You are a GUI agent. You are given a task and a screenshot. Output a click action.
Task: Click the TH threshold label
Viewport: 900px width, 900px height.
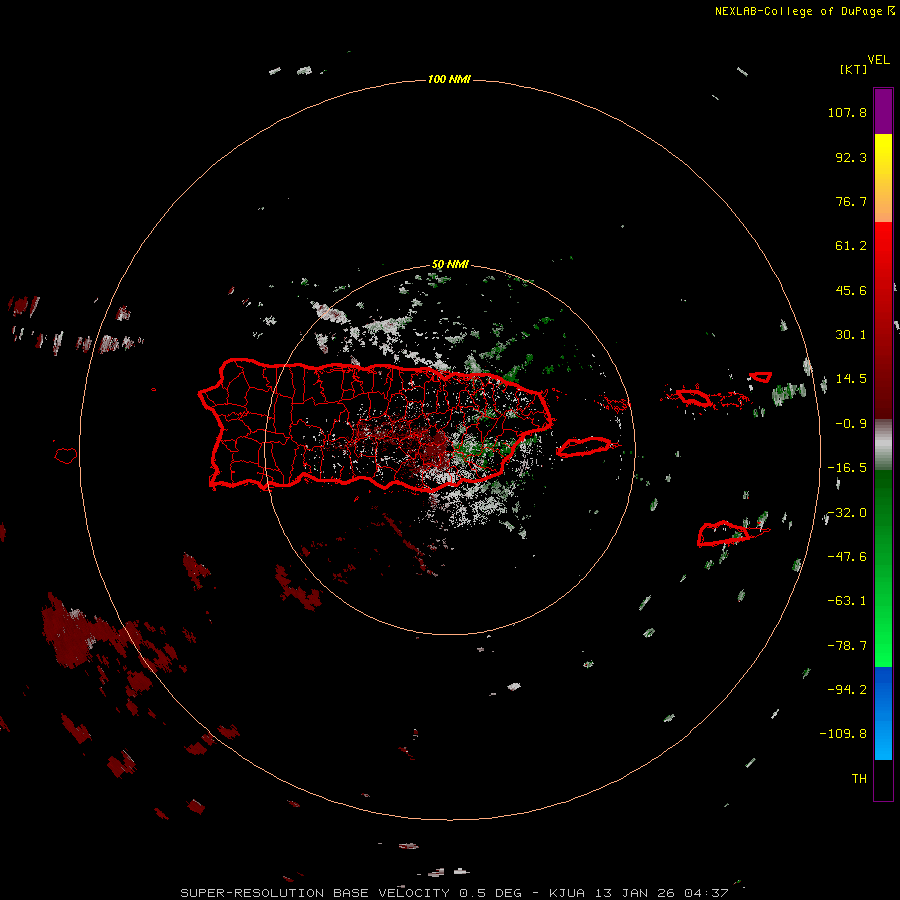pyautogui.click(x=859, y=778)
